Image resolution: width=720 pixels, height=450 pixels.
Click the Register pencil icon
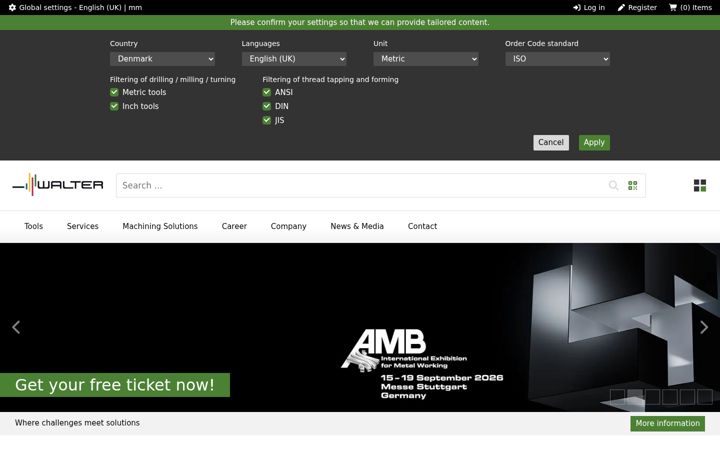pos(621,7)
